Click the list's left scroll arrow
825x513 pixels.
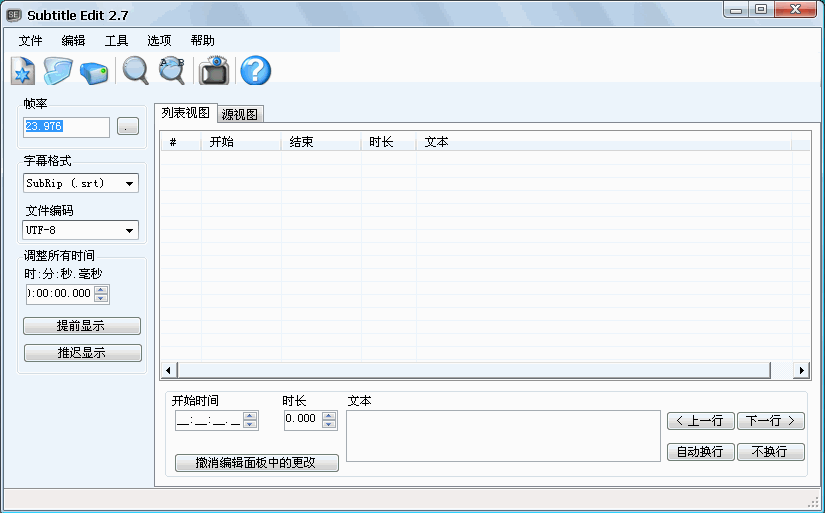[168, 370]
